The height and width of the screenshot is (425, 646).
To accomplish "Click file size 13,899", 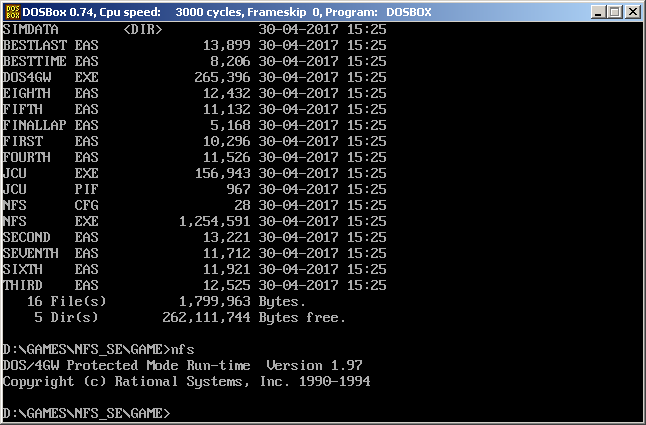I will coord(227,45).
